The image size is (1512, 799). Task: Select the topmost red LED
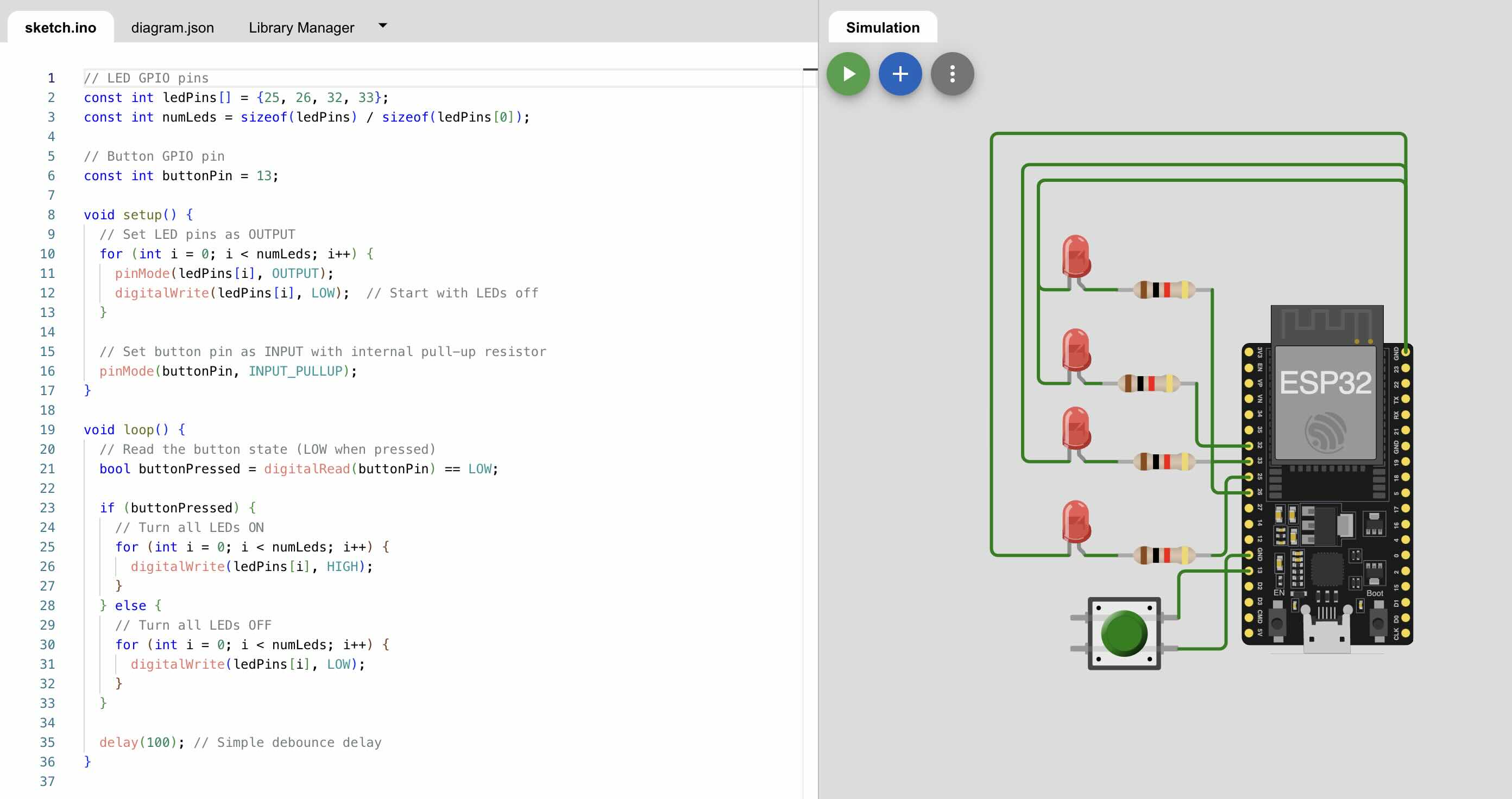(x=1075, y=257)
